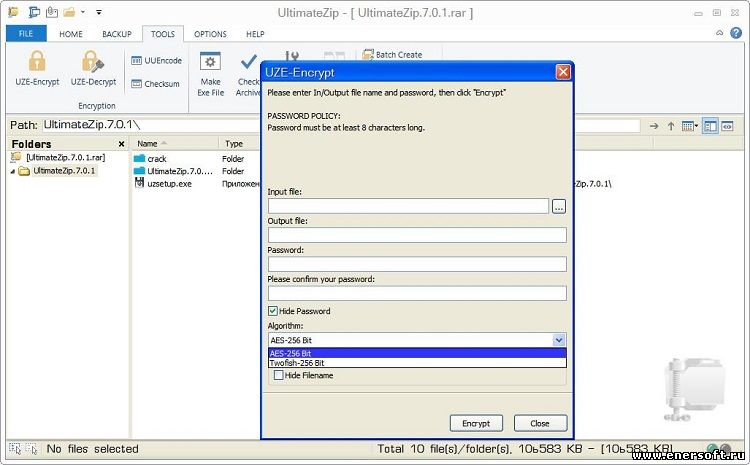Select UltimateZip.7.0.1 folder in tree
The height and width of the screenshot is (465, 750).
pos(64,171)
